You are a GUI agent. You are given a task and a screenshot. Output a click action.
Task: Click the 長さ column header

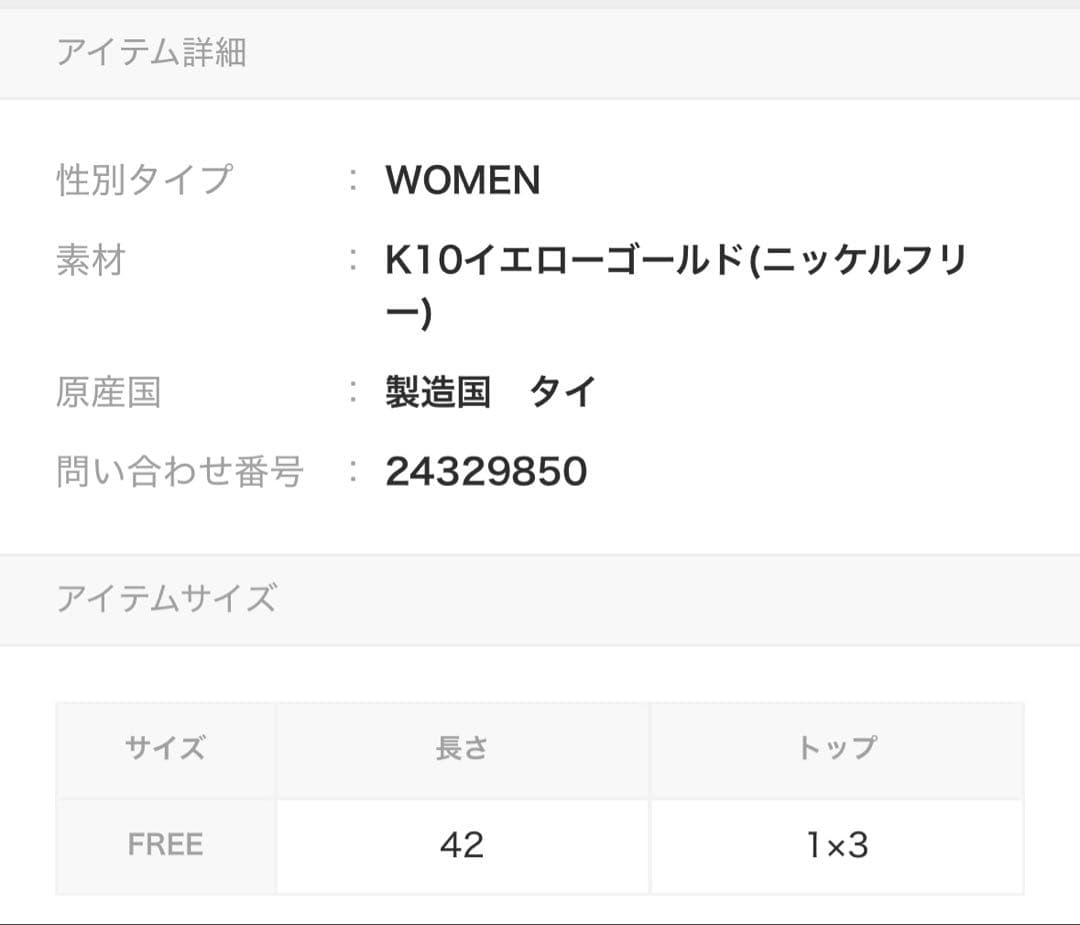click(x=462, y=748)
